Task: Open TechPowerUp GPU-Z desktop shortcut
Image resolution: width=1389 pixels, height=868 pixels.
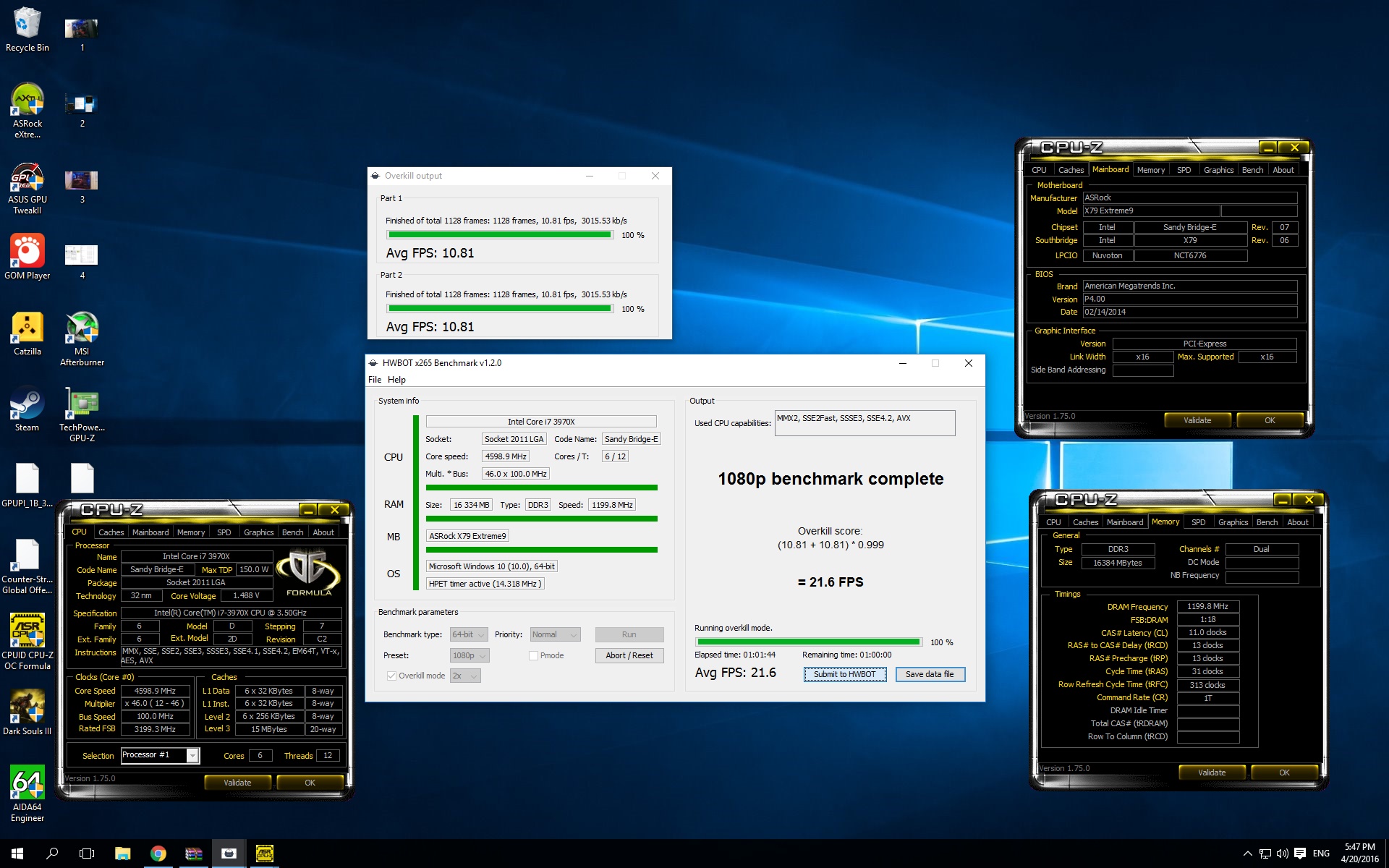Action: 82,414
